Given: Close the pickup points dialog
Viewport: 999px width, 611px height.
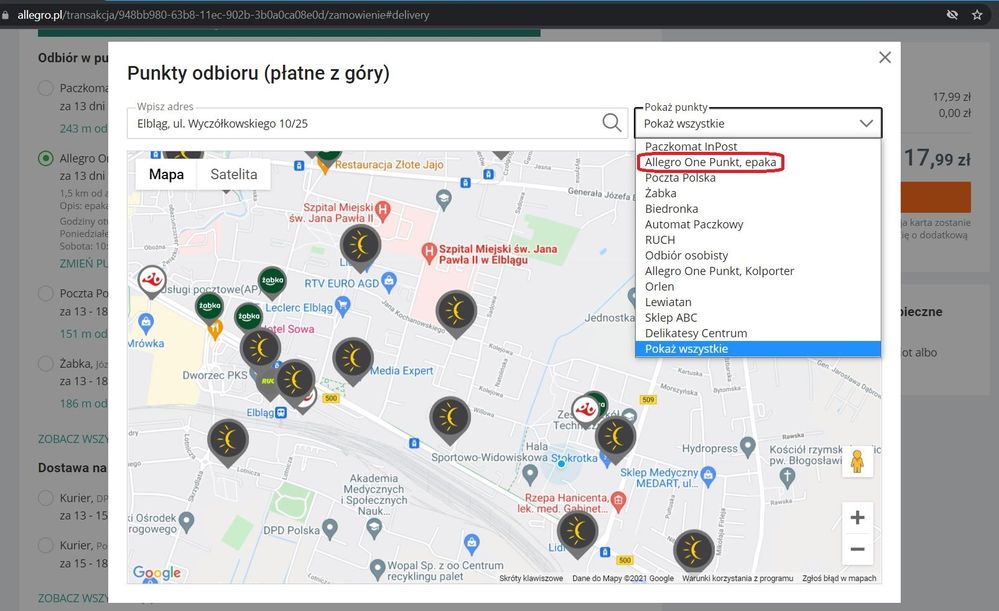Looking at the screenshot, I should coord(885,57).
